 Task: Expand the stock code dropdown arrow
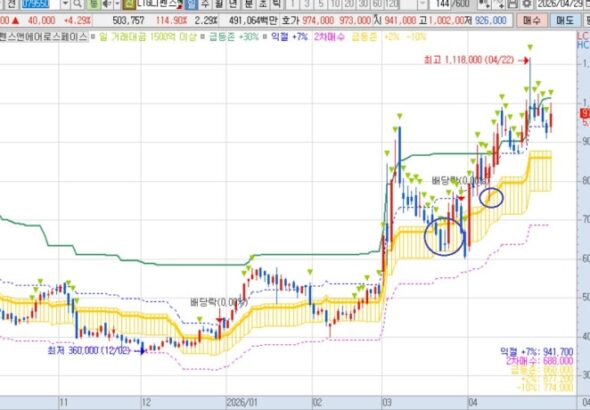[65, 4]
